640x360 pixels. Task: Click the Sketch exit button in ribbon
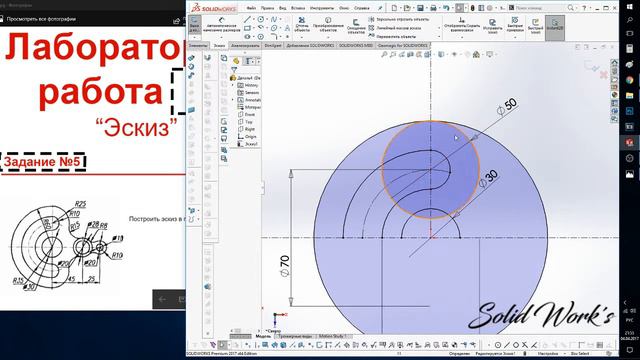tap(194, 24)
